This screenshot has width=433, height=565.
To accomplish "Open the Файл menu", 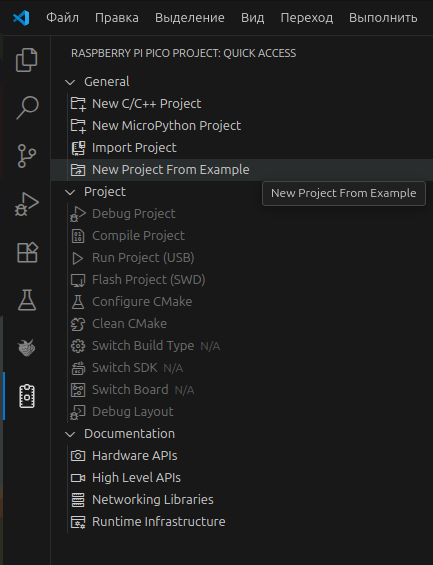I will 62,18.
